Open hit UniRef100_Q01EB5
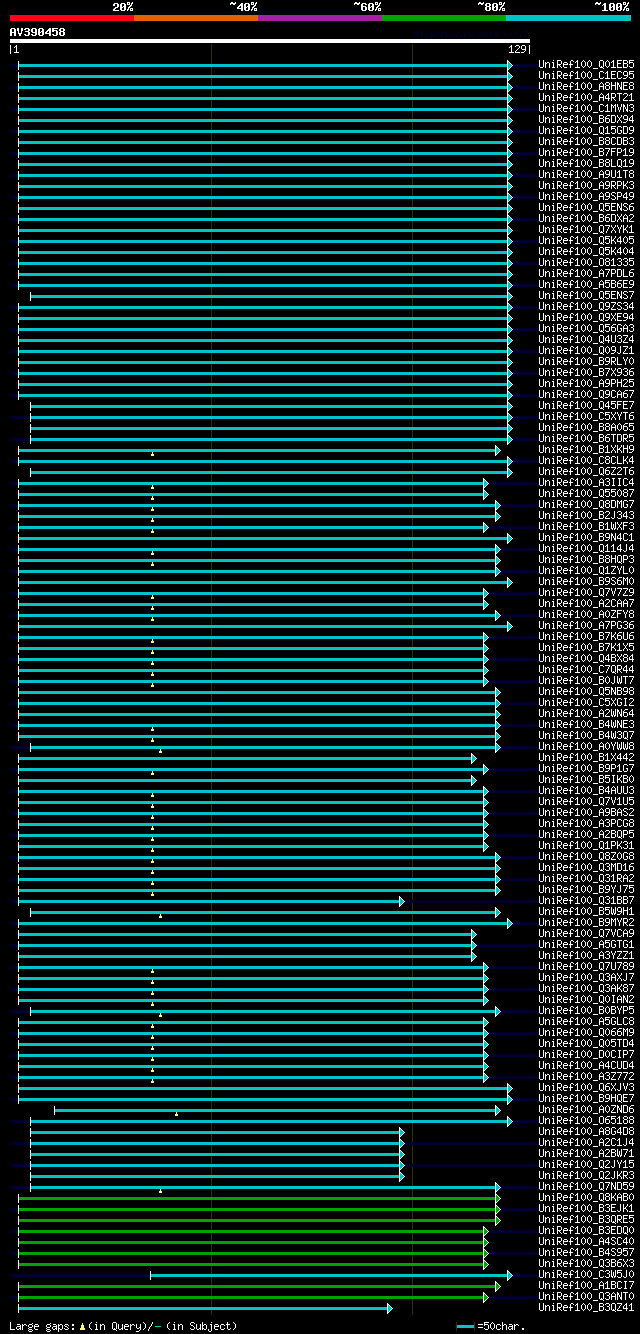Viewport: 640px width, 1334px height. (586, 65)
